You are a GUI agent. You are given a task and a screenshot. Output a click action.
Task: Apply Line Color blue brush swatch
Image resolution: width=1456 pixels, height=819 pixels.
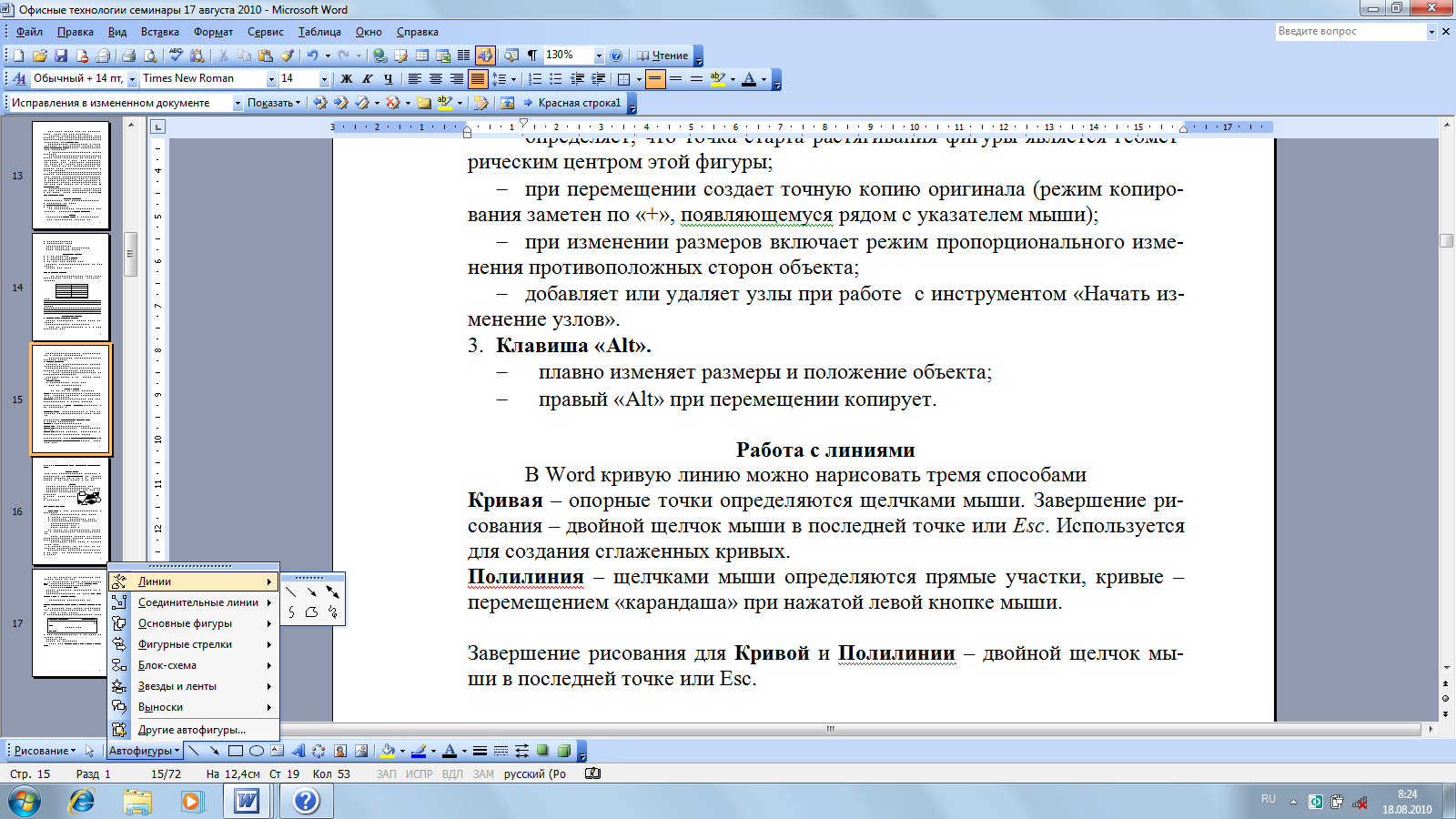(419, 751)
